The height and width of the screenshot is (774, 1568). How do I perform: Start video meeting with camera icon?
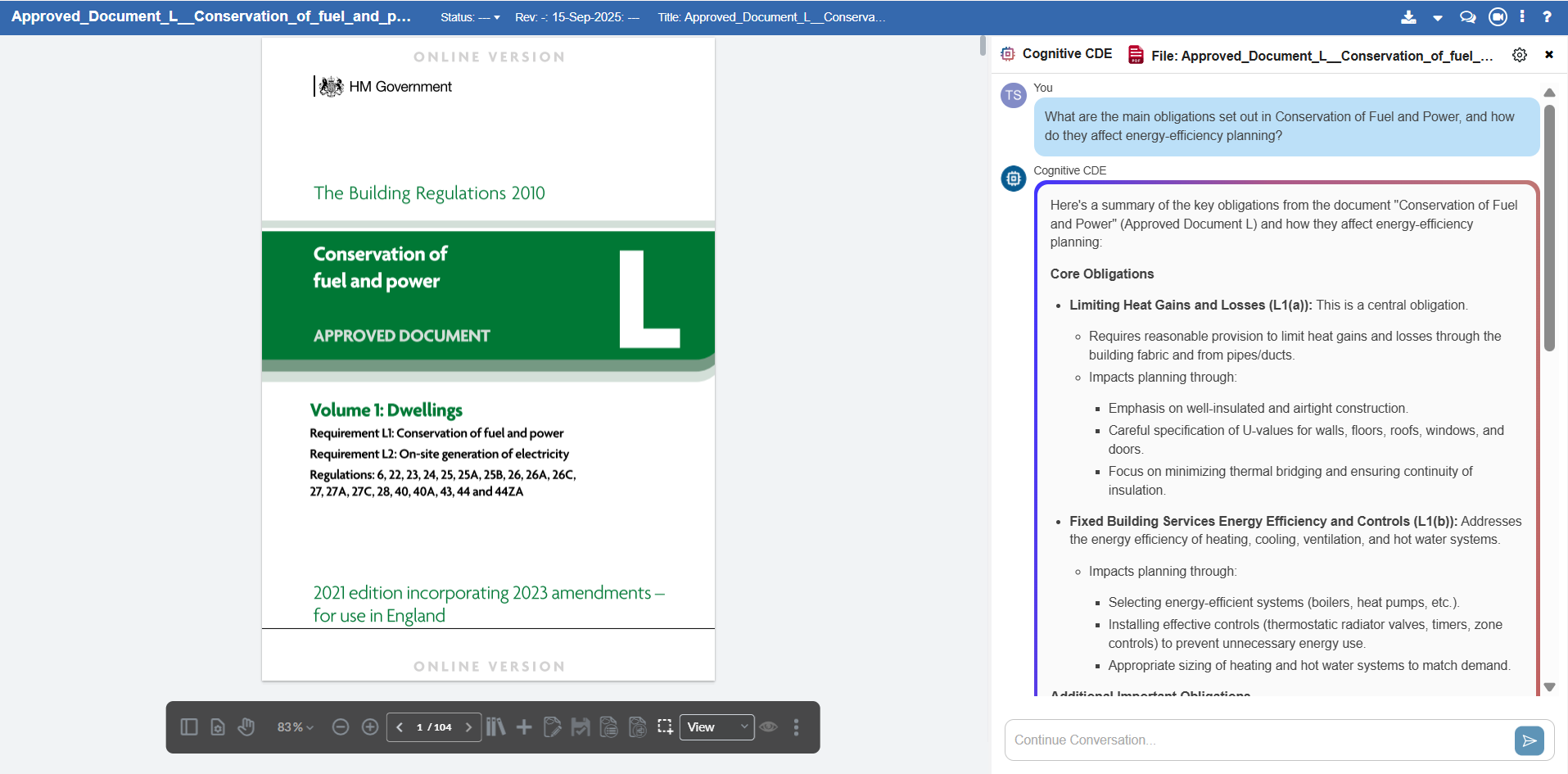point(1498,17)
